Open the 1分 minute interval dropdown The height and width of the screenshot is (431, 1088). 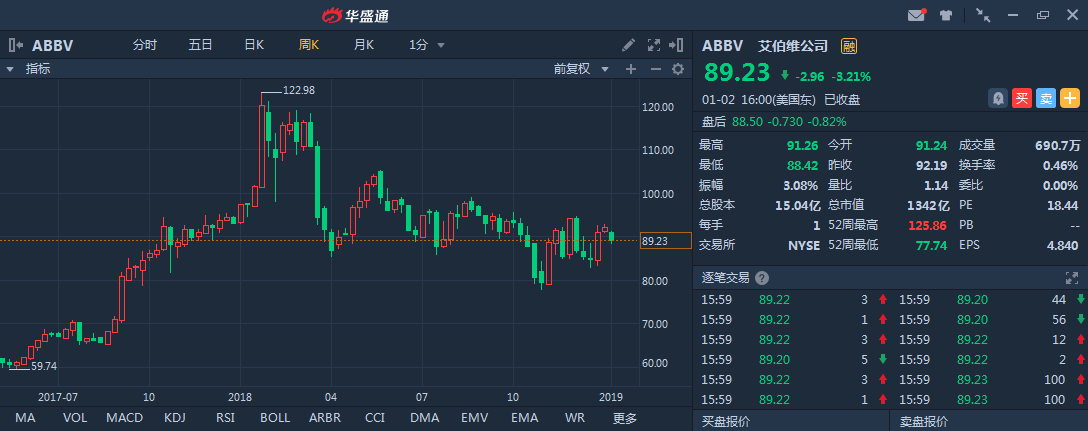[x=426, y=45]
